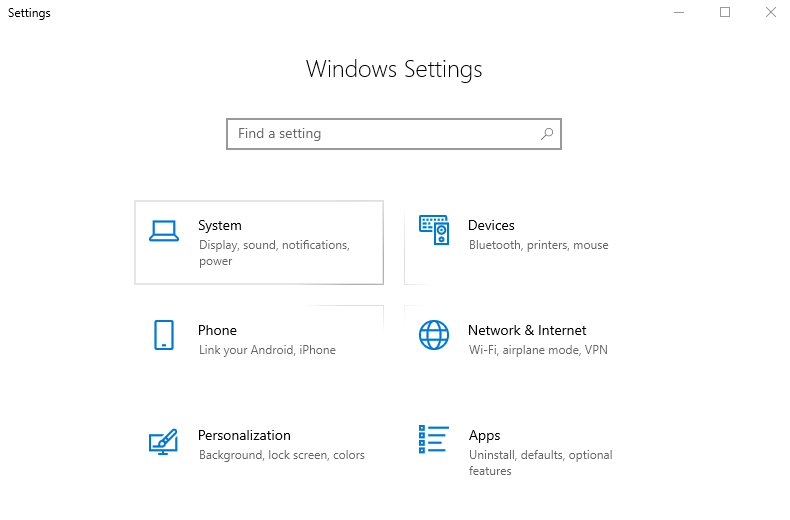This screenshot has width=790, height=520.
Task: Select the Phone category label
Action: (217, 330)
